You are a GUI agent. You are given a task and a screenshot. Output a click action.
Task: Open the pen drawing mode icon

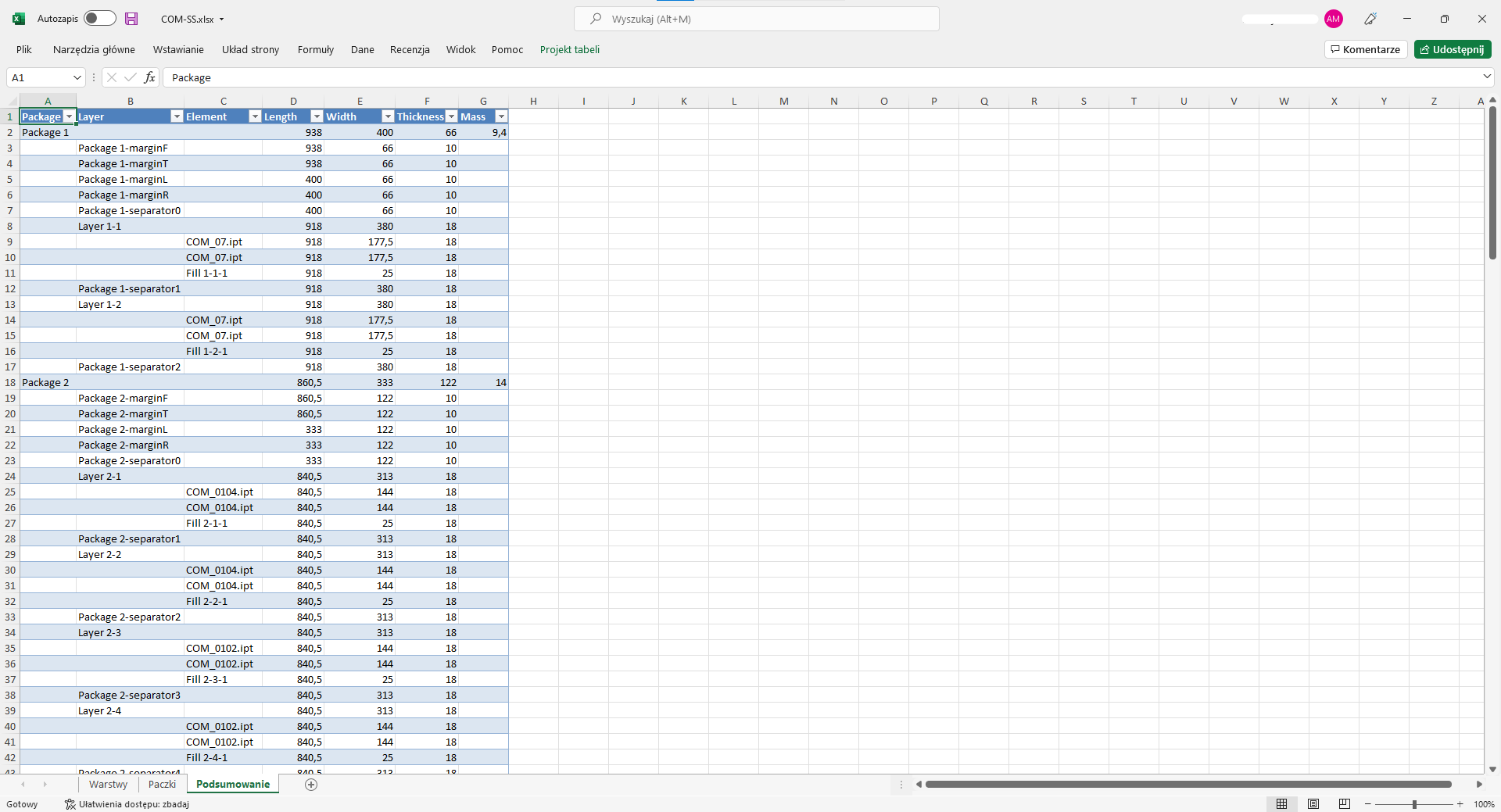click(x=1370, y=19)
